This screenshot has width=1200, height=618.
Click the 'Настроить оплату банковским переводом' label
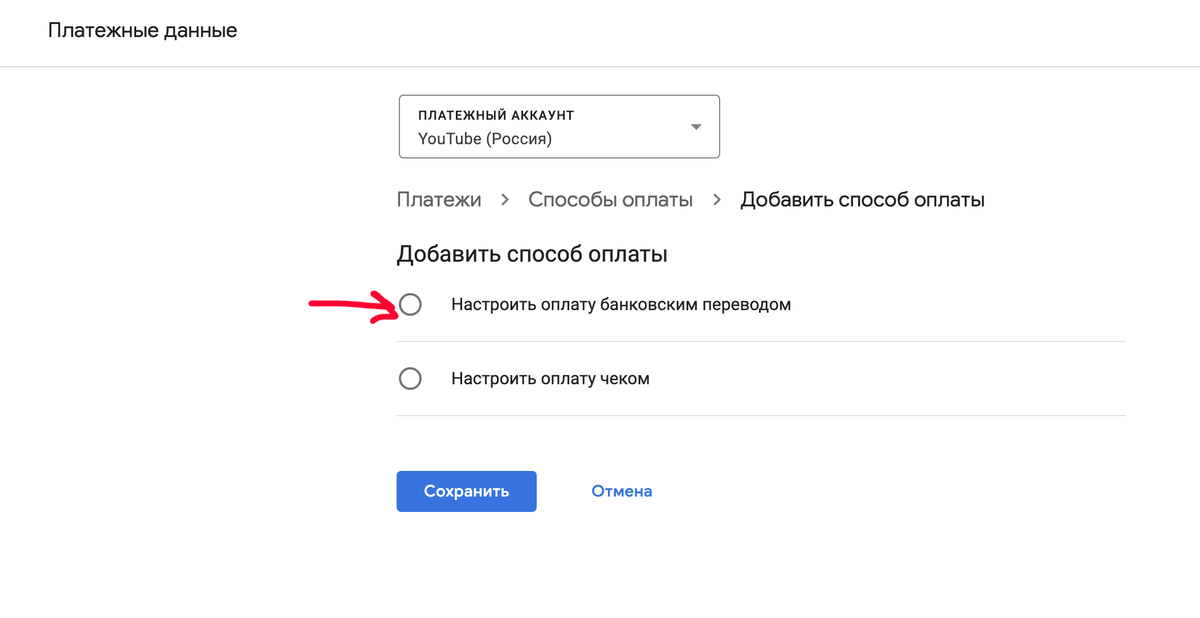point(620,304)
